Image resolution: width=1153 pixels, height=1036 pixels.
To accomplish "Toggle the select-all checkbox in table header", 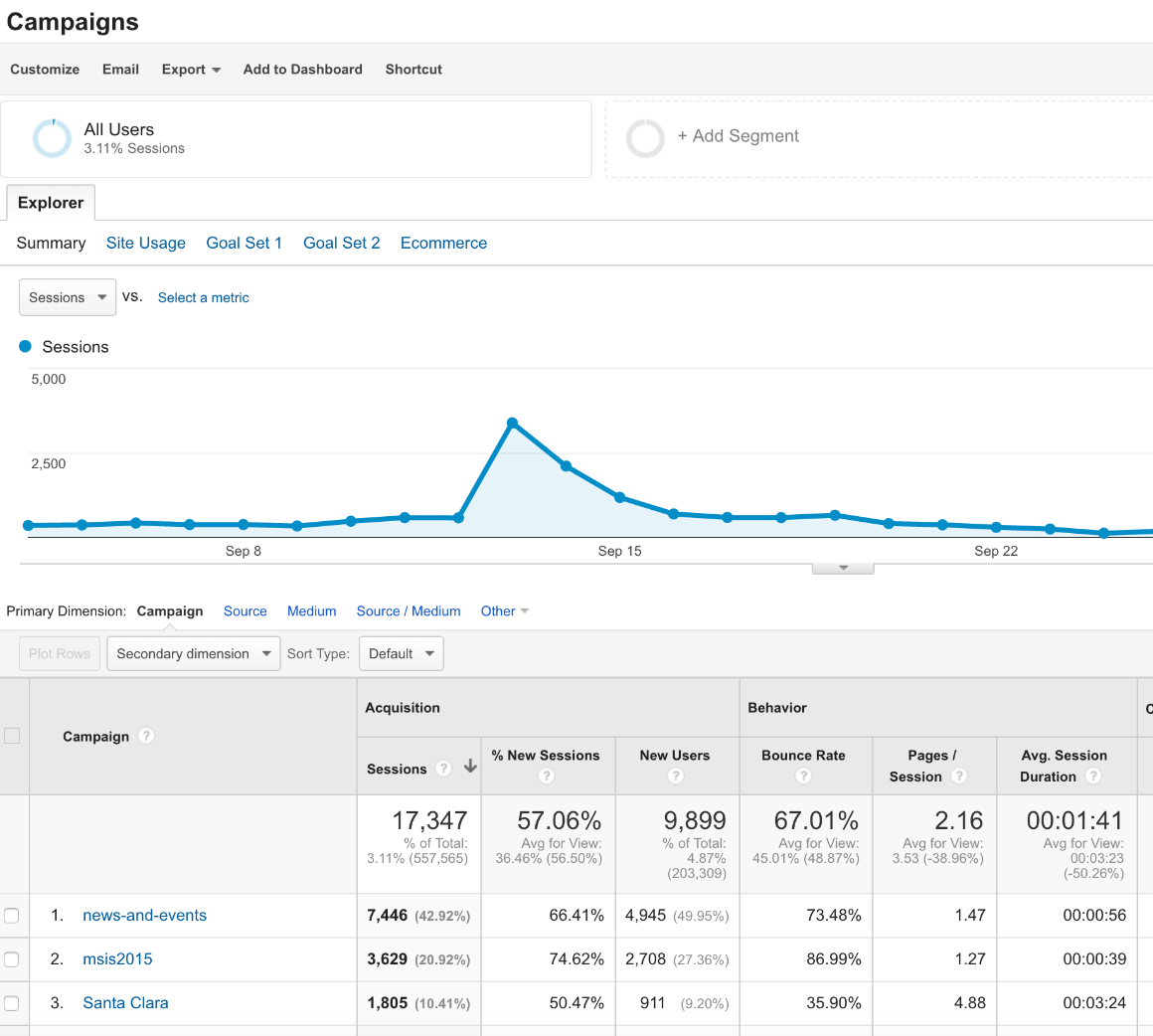I will pyautogui.click(x=12, y=736).
